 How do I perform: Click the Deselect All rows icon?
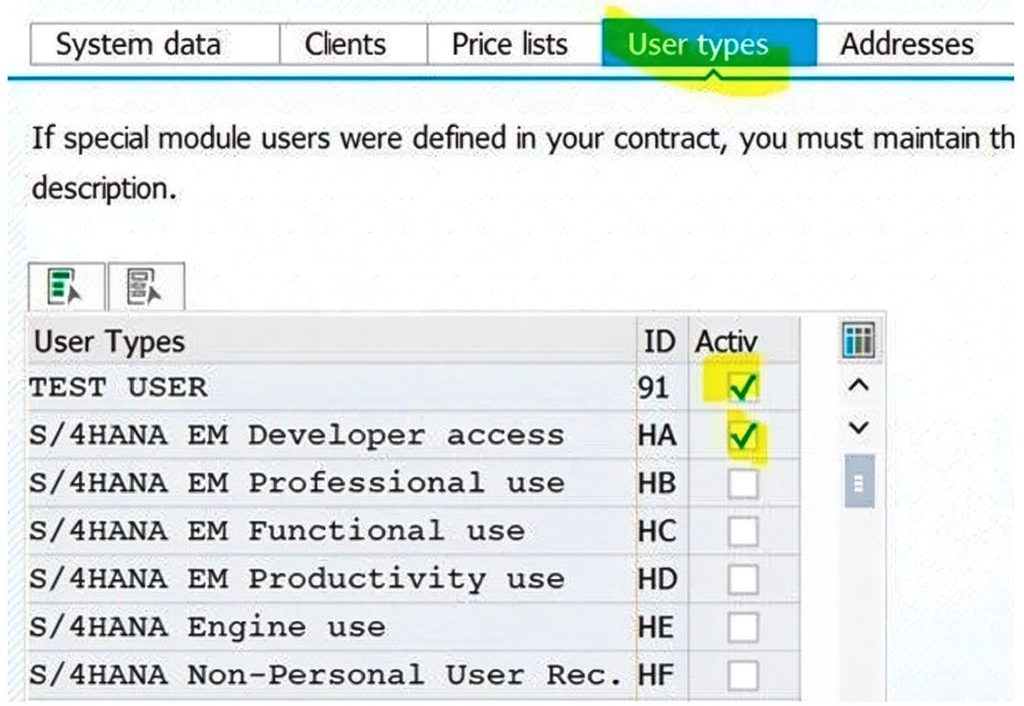(146, 287)
